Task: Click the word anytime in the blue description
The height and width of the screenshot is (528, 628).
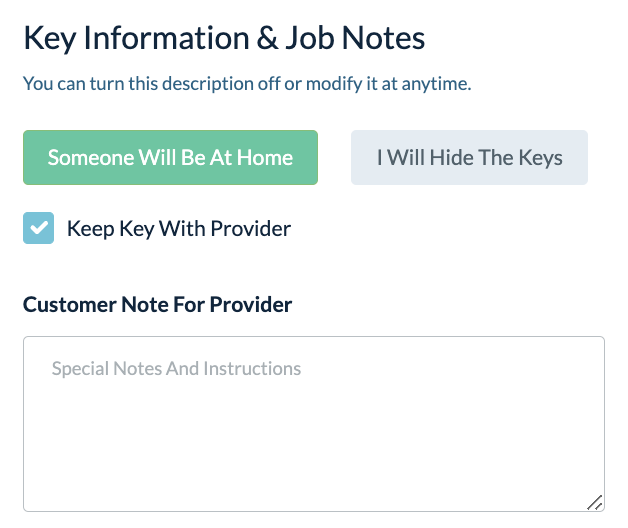Action: pyautogui.click(x=438, y=84)
